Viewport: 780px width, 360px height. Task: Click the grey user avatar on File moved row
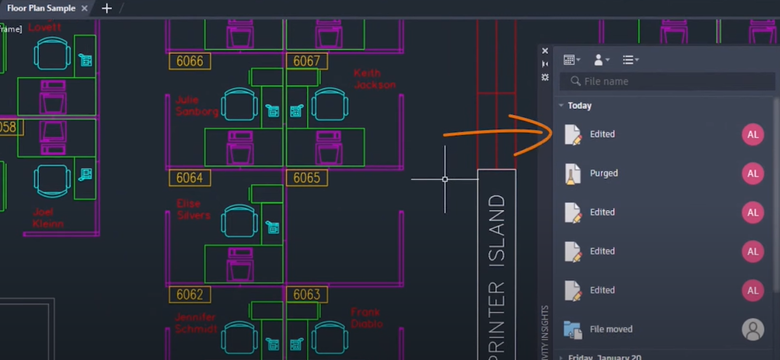(x=753, y=329)
